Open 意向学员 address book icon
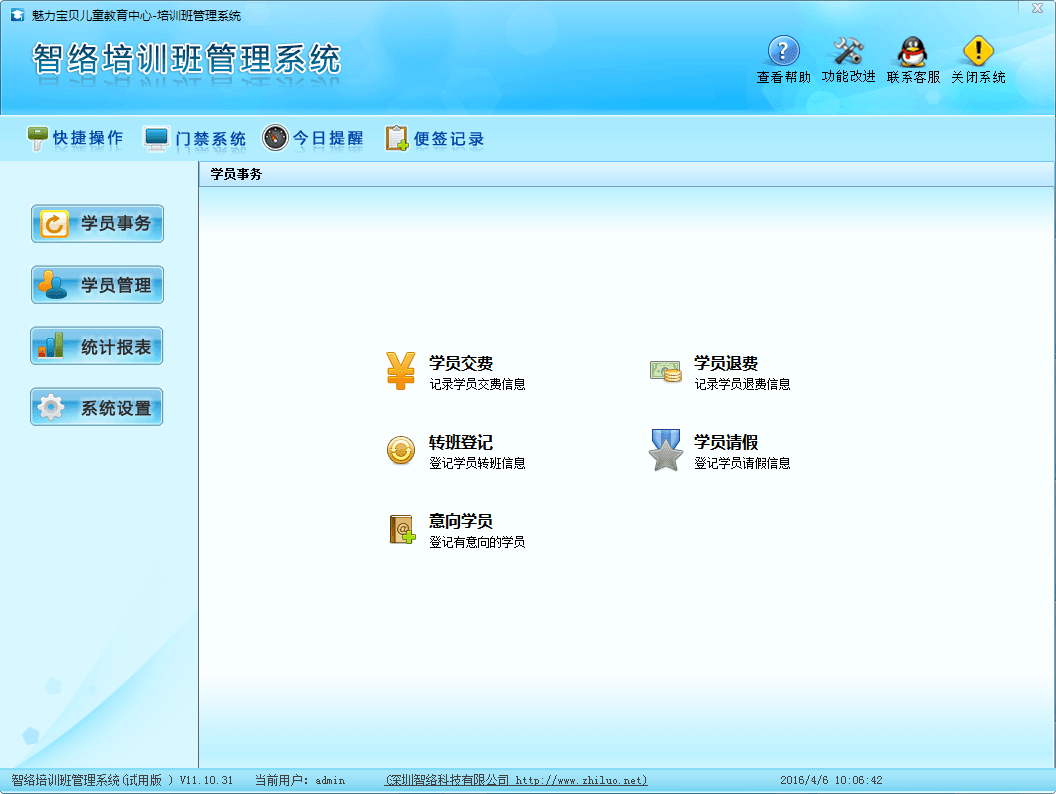 (x=401, y=529)
